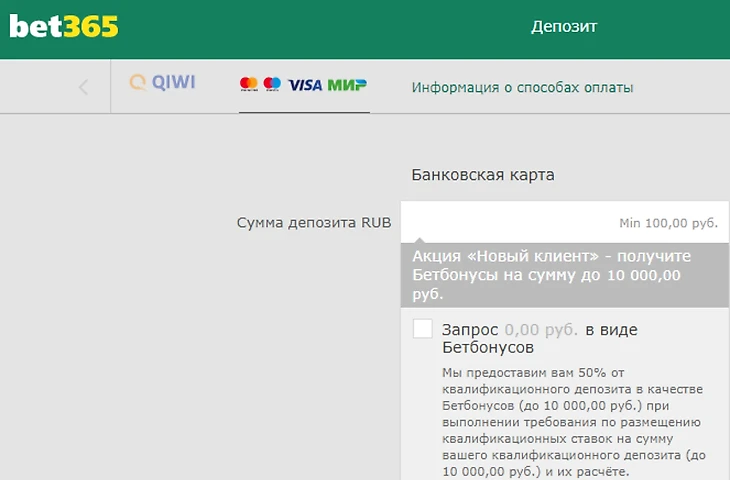Click the 'Сумма депозита RUB' label
This screenshot has height=480, width=730.
click(x=313, y=222)
